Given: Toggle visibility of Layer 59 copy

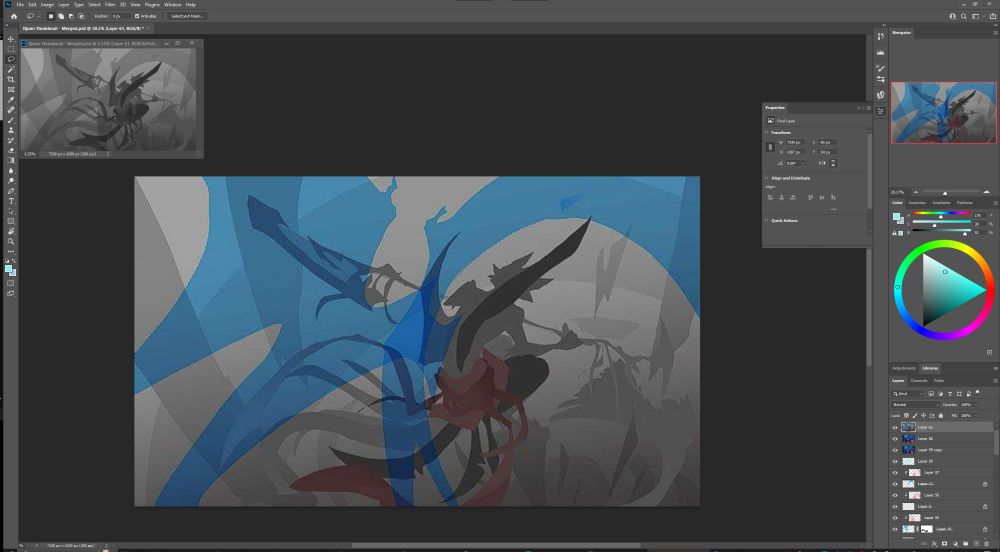Looking at the screenshot, I should [x=895, y=450].
